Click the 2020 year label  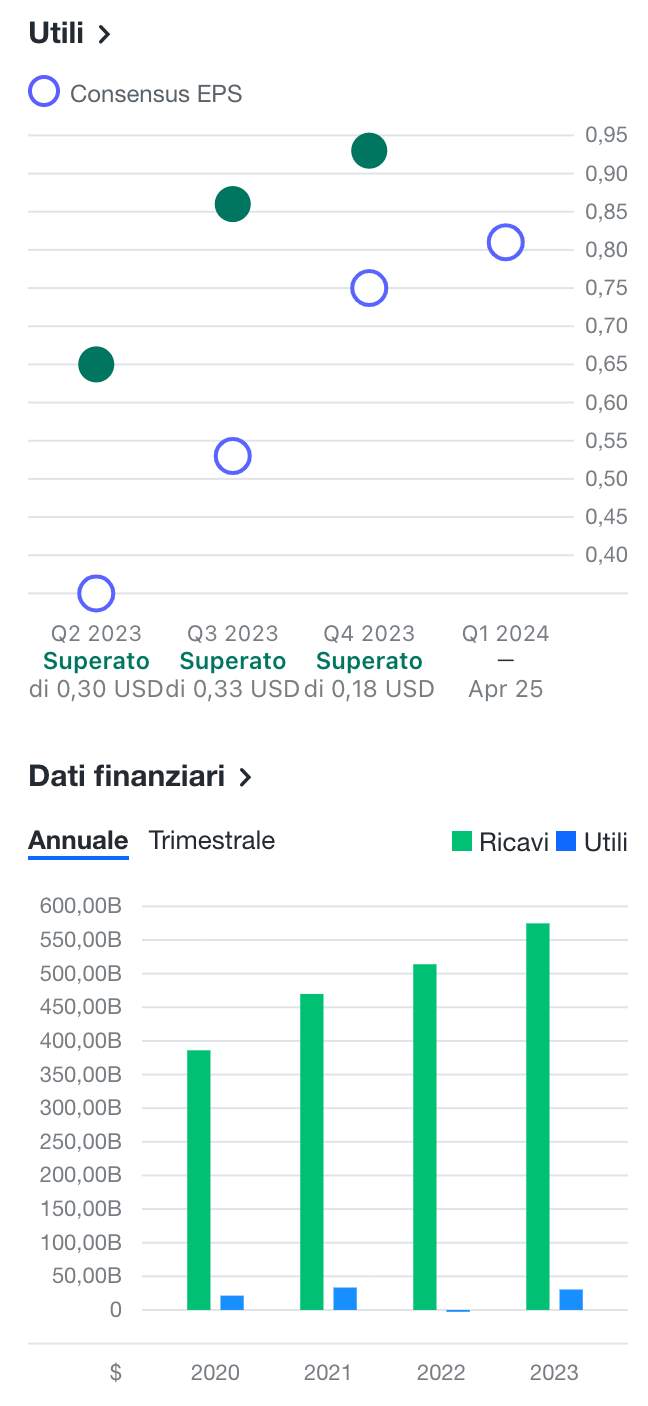click(x=215, y=1373)
